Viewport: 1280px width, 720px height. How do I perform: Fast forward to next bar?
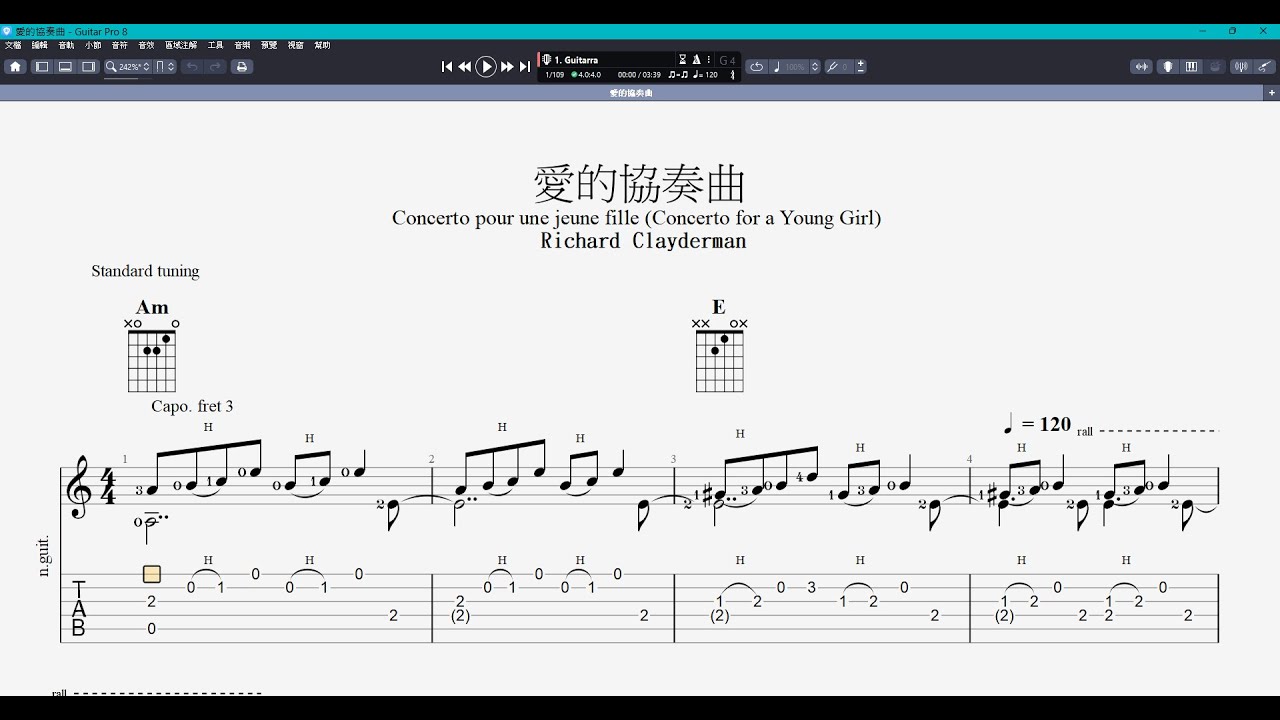(x=507, y=67)
